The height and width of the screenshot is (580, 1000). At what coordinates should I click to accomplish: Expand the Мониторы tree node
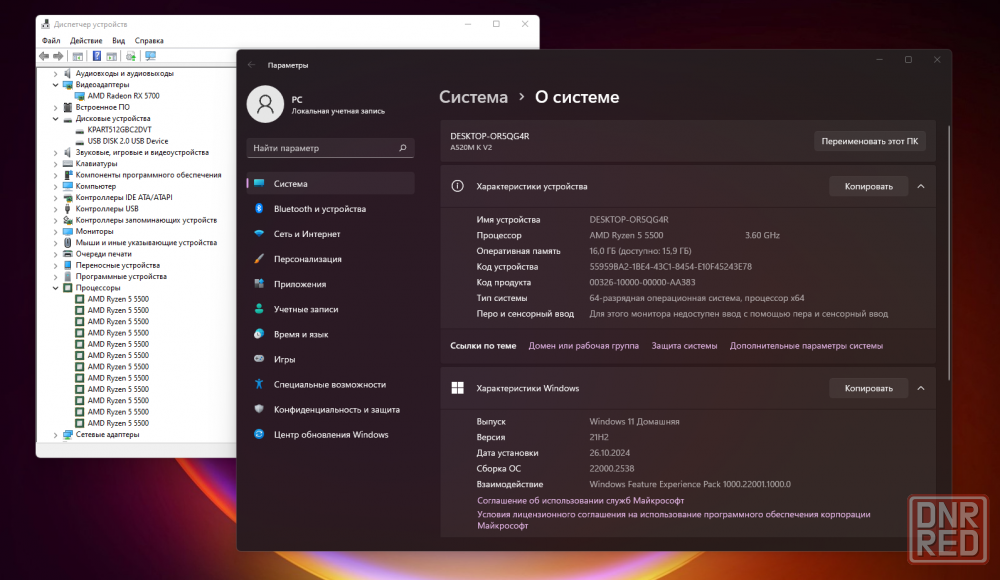click(x=55, y=232)
